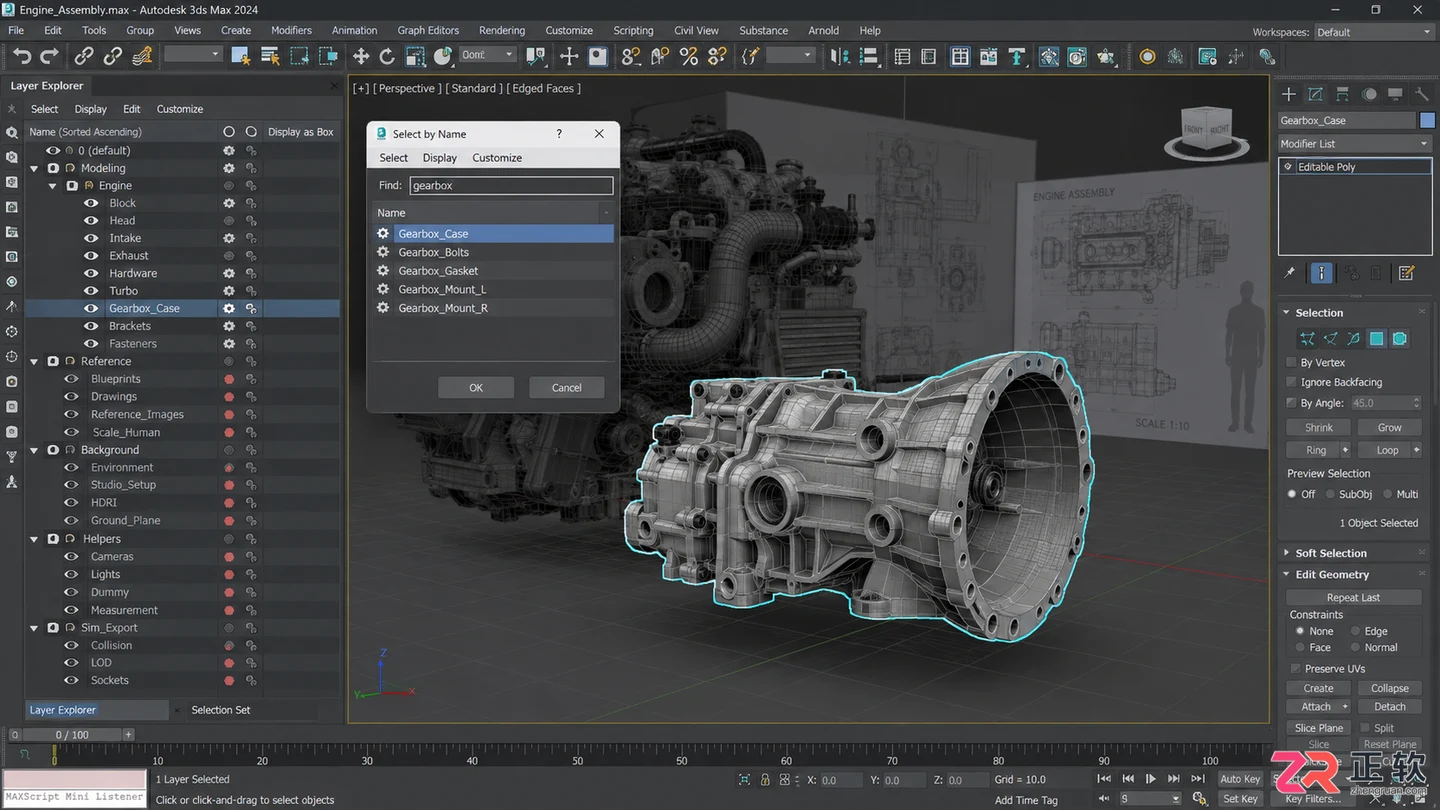Choose Polygon sub-object level icon
Screen dimensions: 1440x810
[x=1377, y=339]
